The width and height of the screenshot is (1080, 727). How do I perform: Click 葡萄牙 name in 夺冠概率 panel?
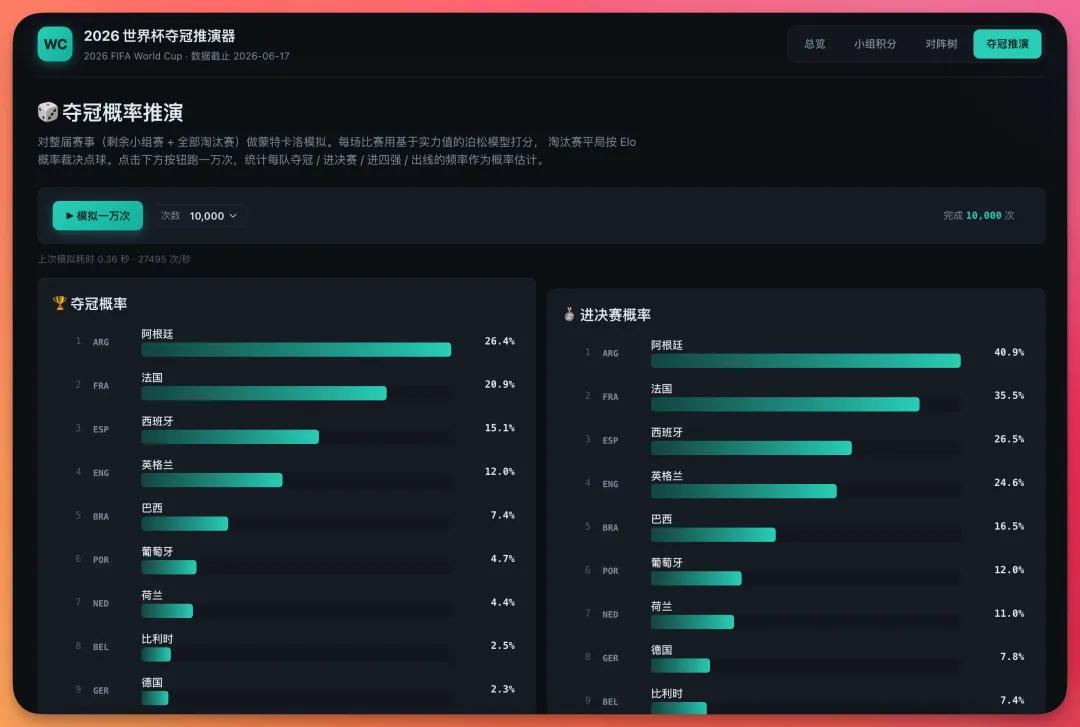coord(157,551)
